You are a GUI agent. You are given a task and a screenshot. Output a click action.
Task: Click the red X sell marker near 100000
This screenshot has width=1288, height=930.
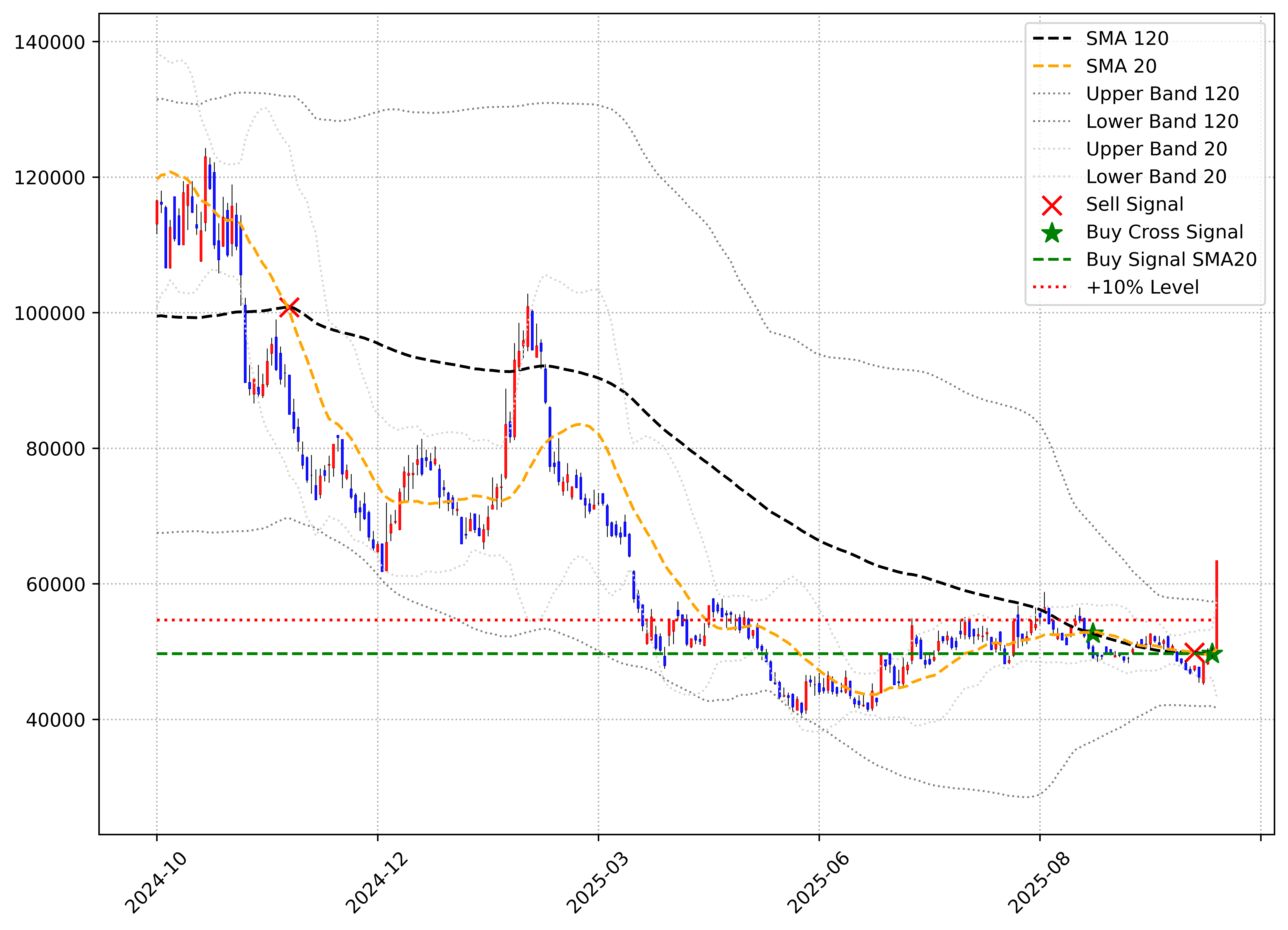tap(290, 307)
